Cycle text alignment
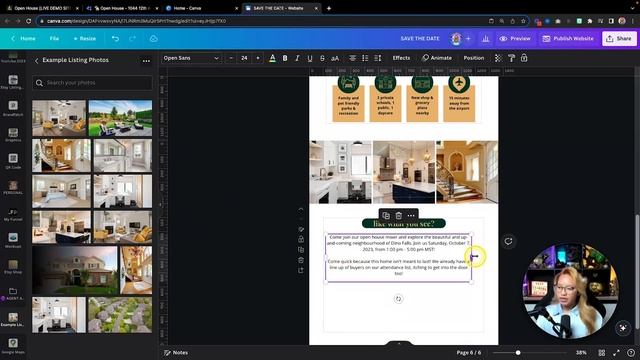Viewport: 640px width, 360px height. click(352, 58)
